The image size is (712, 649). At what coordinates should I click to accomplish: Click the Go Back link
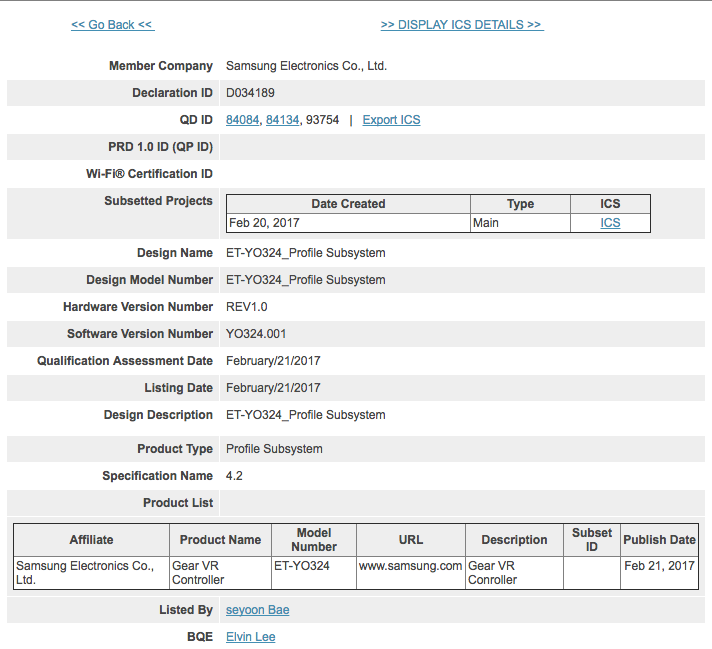pos(112,25)
